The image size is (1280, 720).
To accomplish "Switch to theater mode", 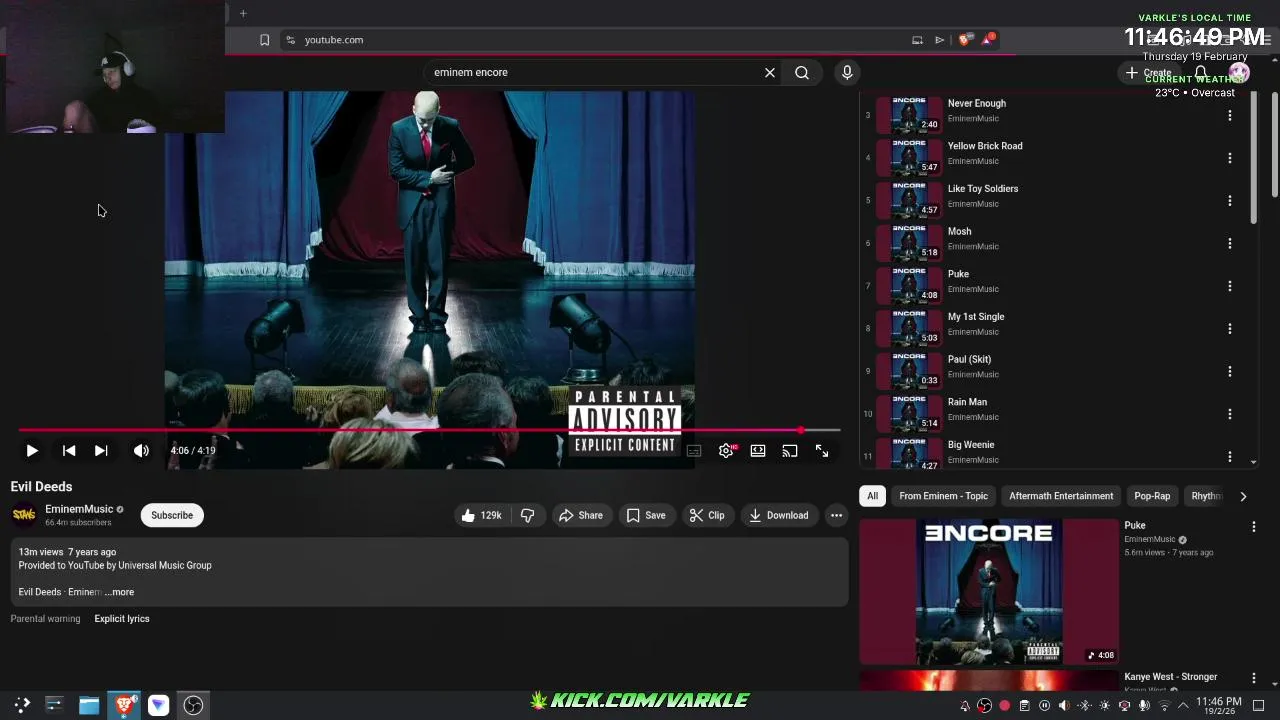I will pyautogui.click(x=758, y=451).
